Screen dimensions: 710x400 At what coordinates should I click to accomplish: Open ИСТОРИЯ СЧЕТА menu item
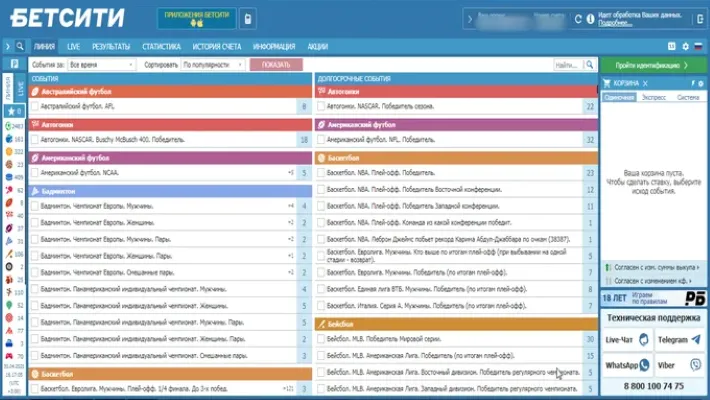point(217,46)
